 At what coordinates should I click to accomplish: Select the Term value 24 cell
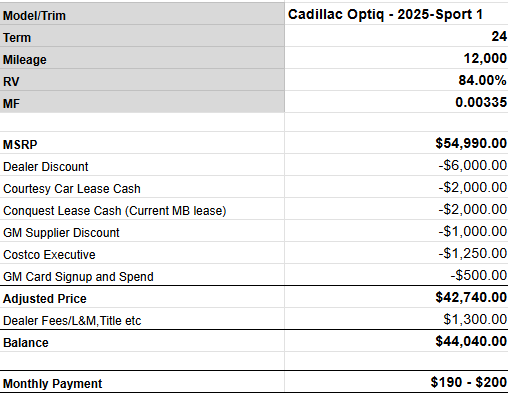396,36
